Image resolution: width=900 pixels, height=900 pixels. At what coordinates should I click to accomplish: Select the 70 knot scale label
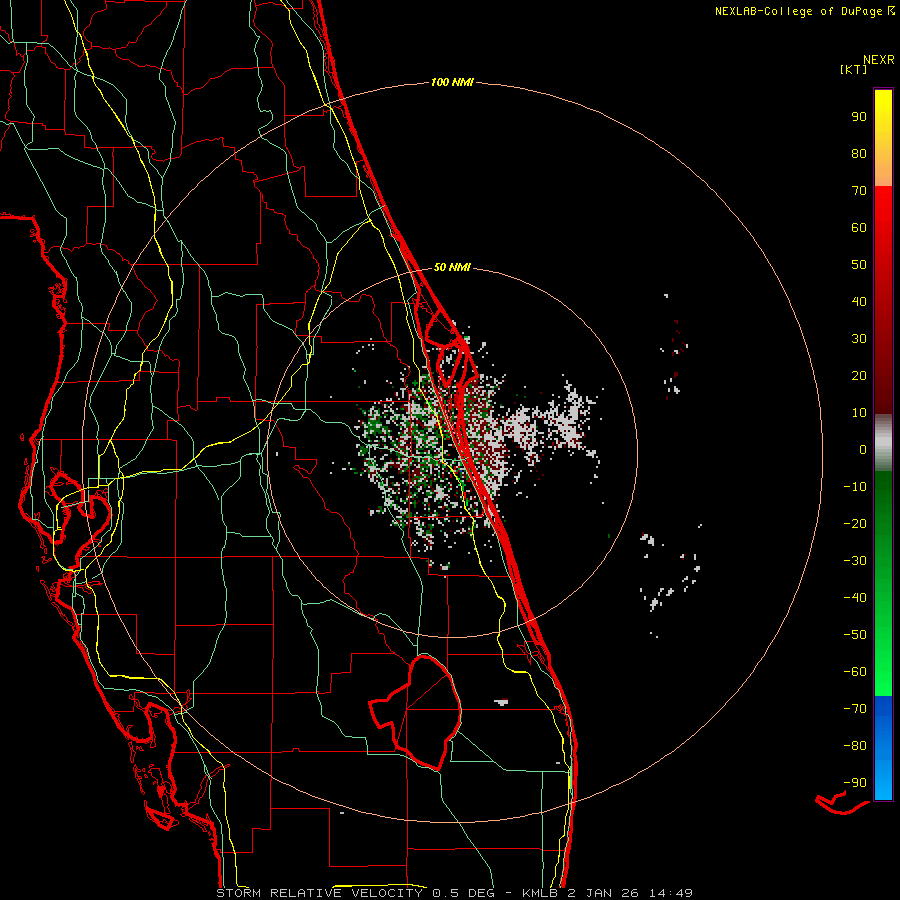[859, 191]
